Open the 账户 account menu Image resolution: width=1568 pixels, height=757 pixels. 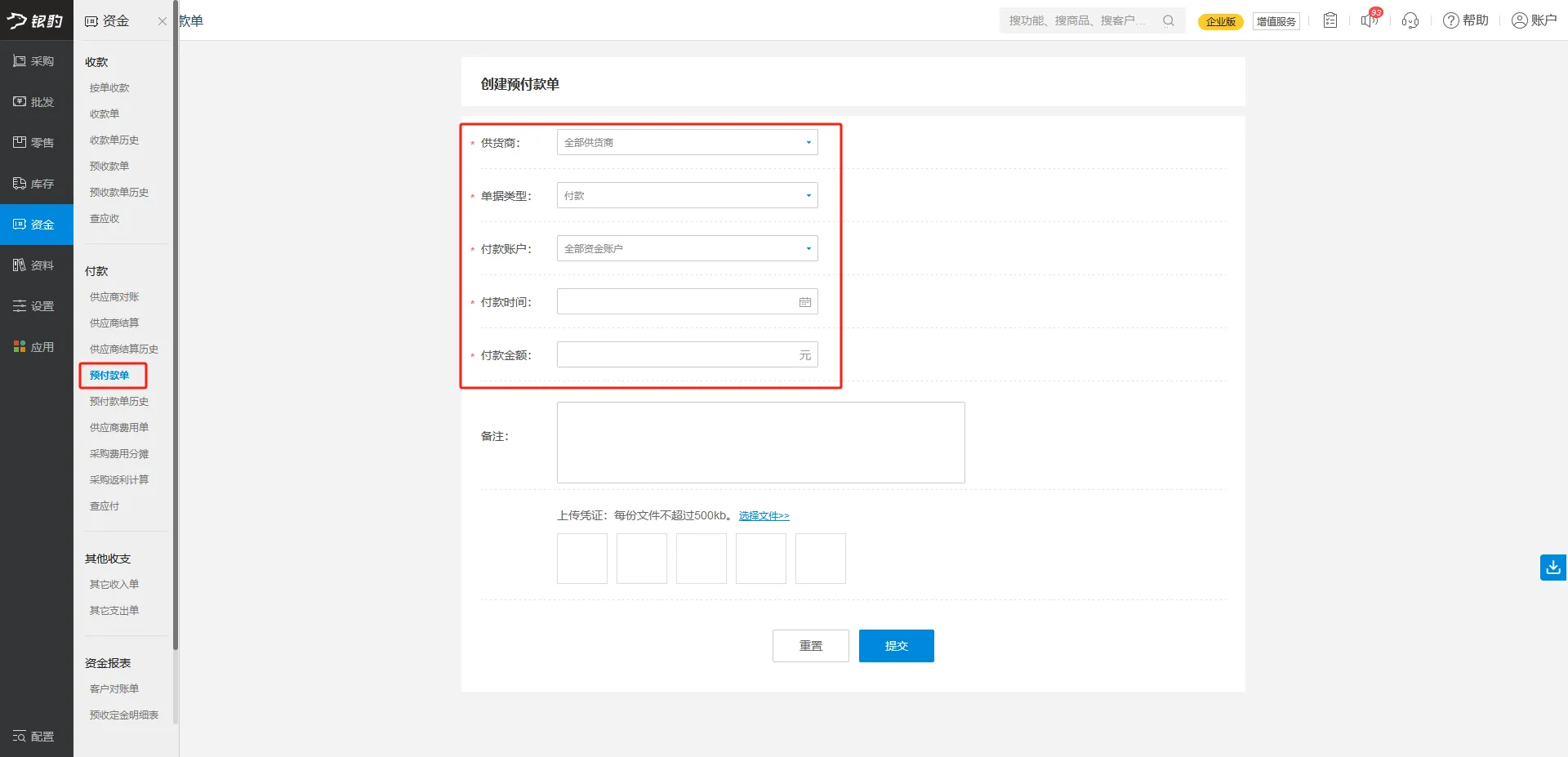[x=1534, y=20]
